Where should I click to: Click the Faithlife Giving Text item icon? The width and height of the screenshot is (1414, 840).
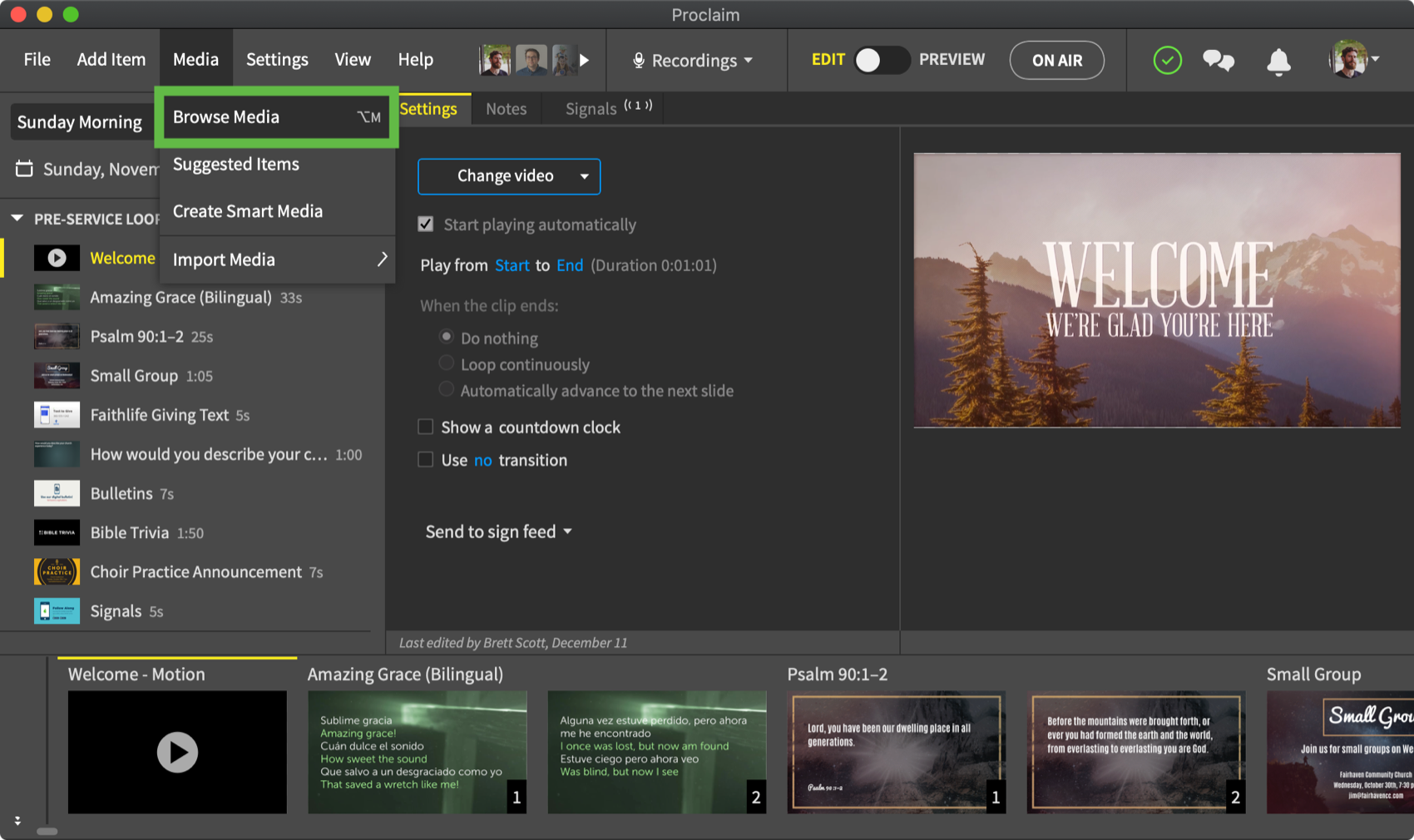click(x=57, y=414)
